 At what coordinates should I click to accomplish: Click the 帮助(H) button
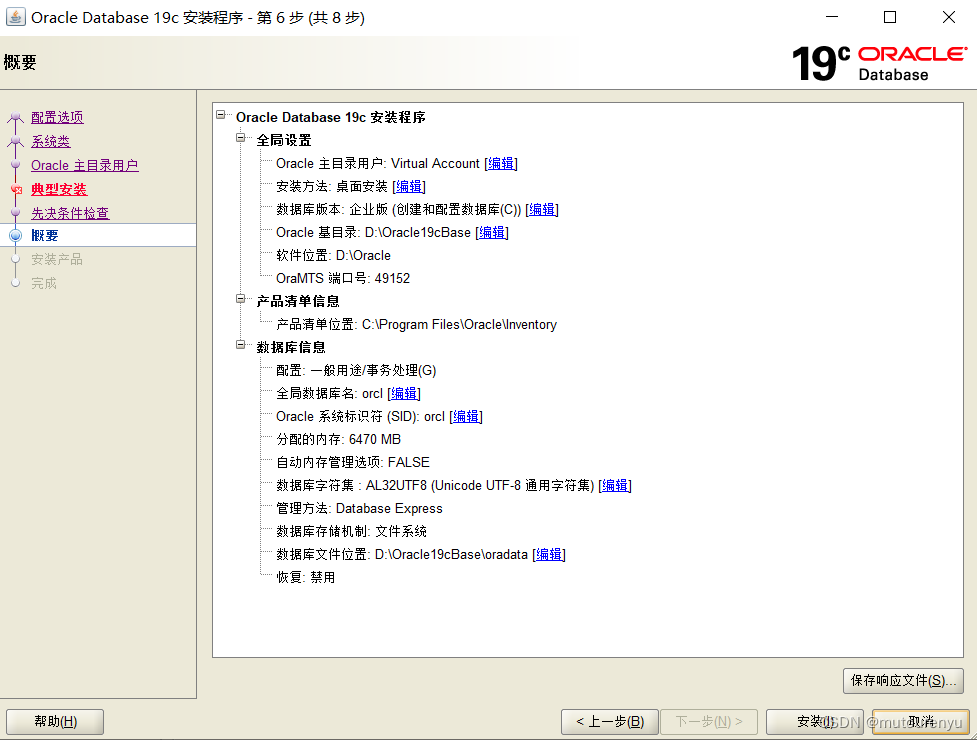(x=55, y=721)
